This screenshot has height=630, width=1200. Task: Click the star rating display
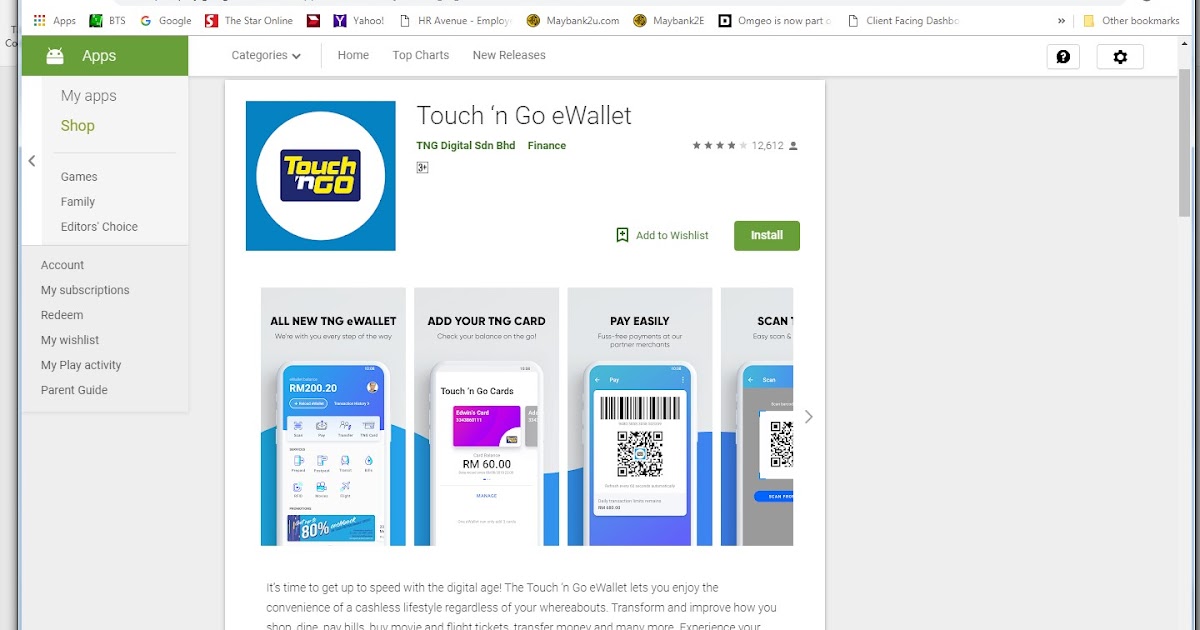pos(720,146)
